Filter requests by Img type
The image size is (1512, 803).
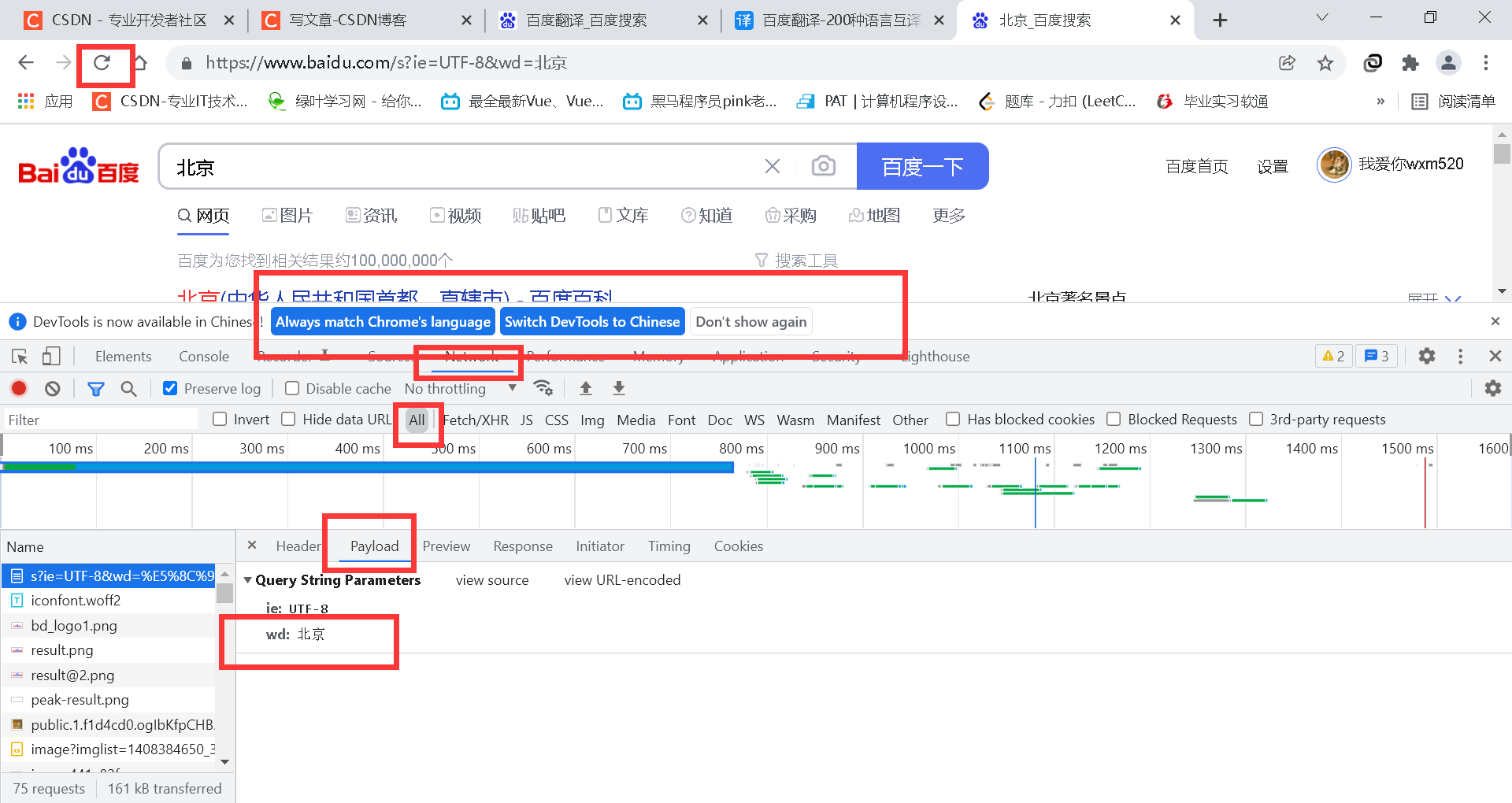pyautogui.click(x=592, y=420)
